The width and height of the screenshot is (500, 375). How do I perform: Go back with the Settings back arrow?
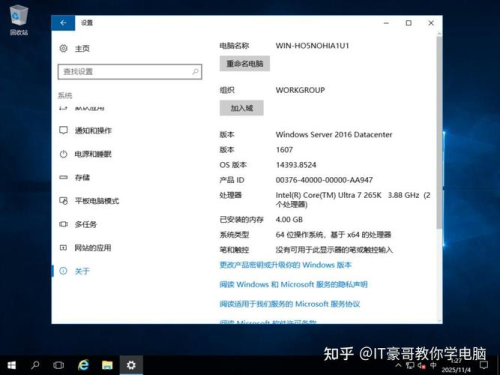click(63, 23)
